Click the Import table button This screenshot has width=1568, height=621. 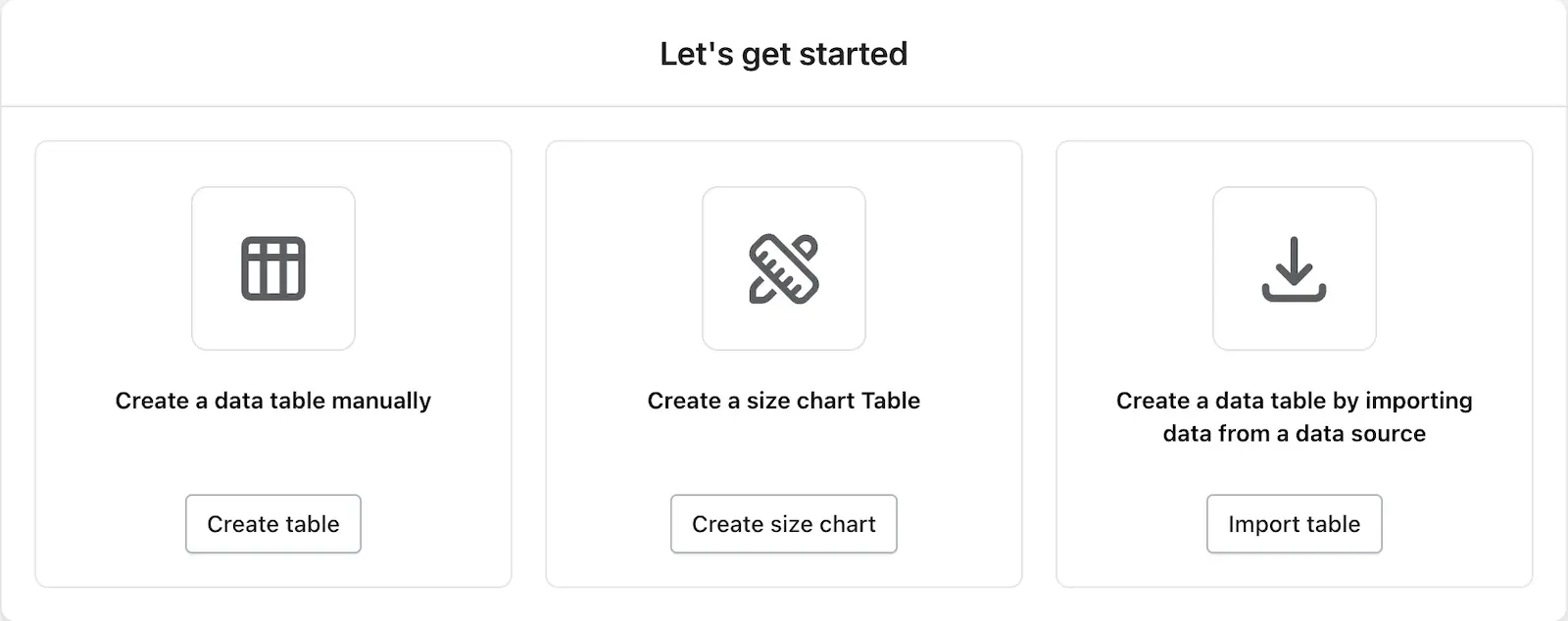pyautogui.click(x=1294, y=524)
